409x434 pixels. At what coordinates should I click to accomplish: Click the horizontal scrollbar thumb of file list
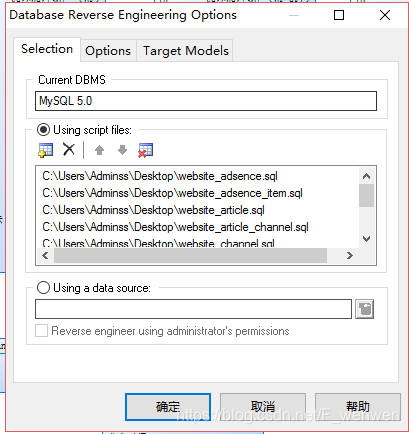click(190, 256)
